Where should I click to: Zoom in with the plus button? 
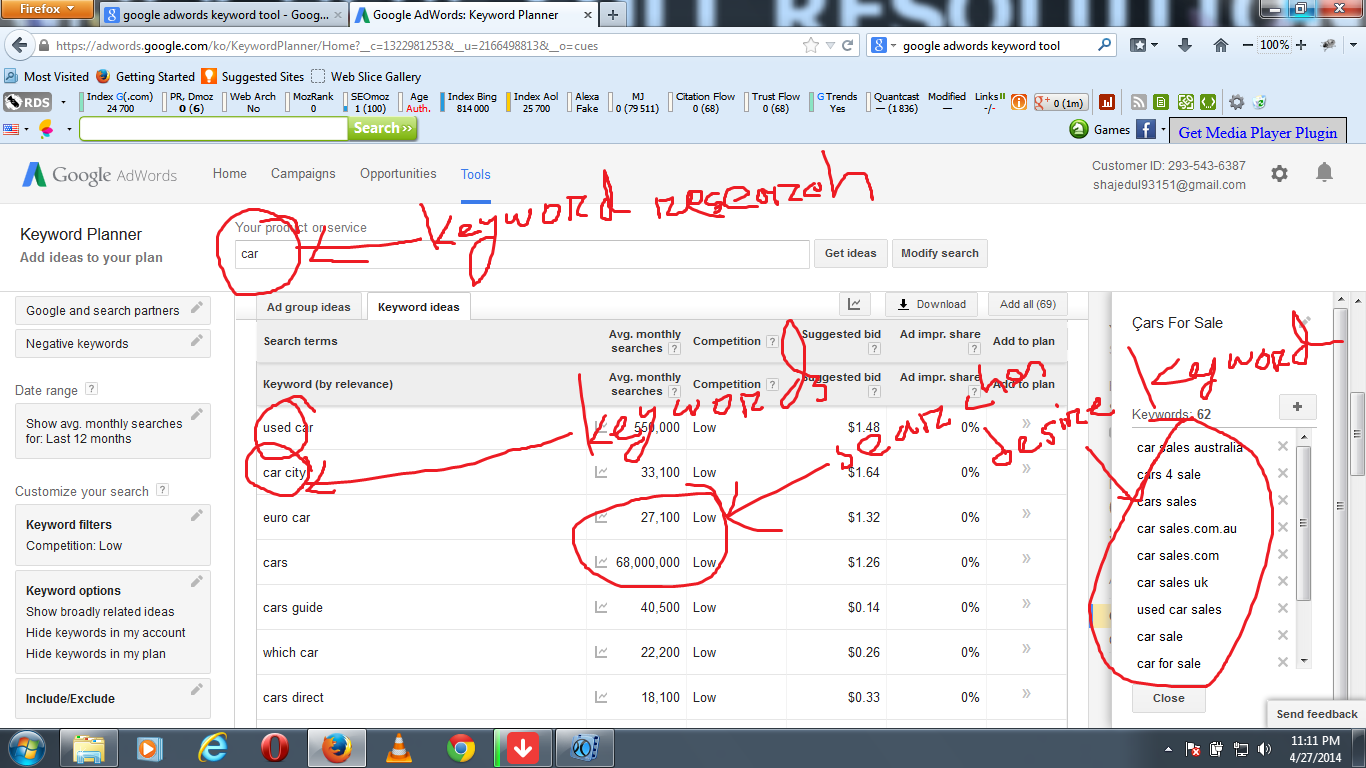tap(1301, 45)
